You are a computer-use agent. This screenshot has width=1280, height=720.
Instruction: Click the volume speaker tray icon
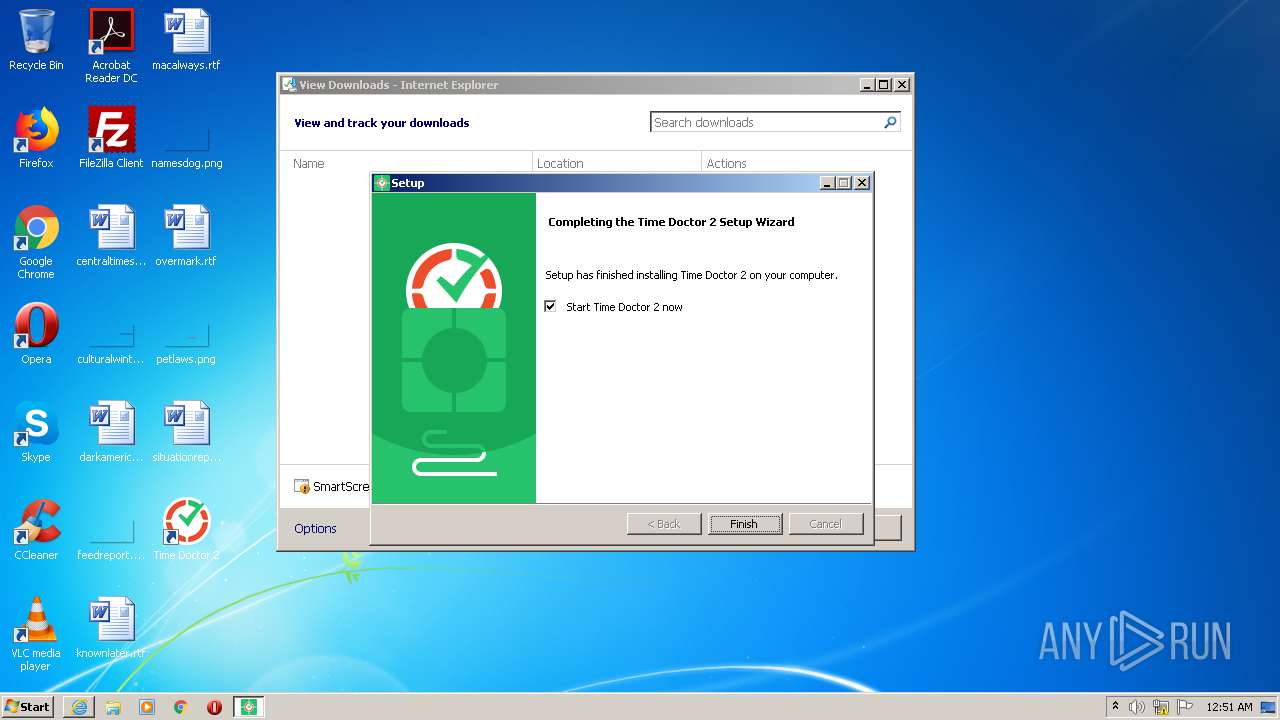(x=1137, y=707)
